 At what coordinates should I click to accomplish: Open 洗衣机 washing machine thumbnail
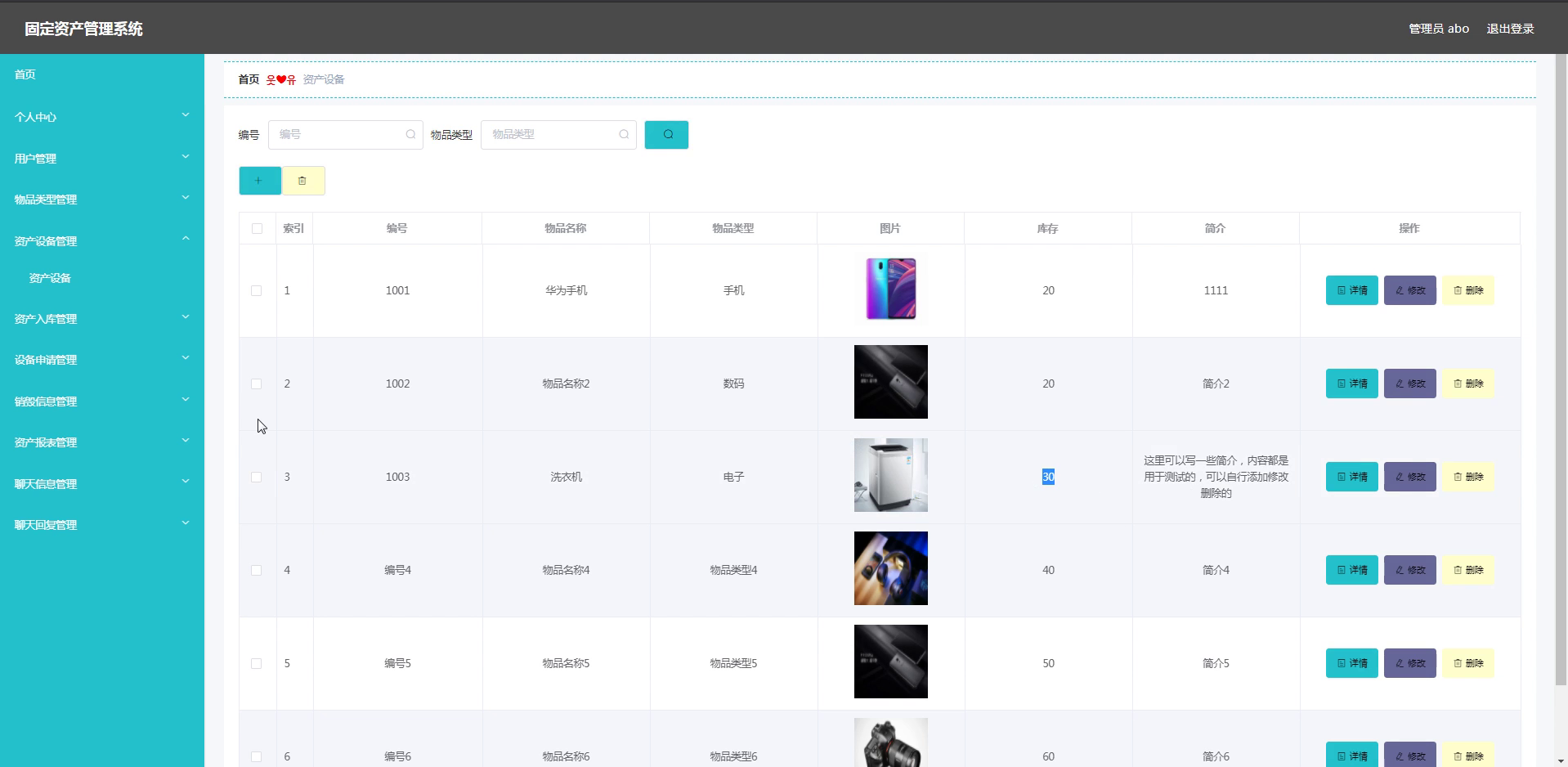(x=891, y=475)
